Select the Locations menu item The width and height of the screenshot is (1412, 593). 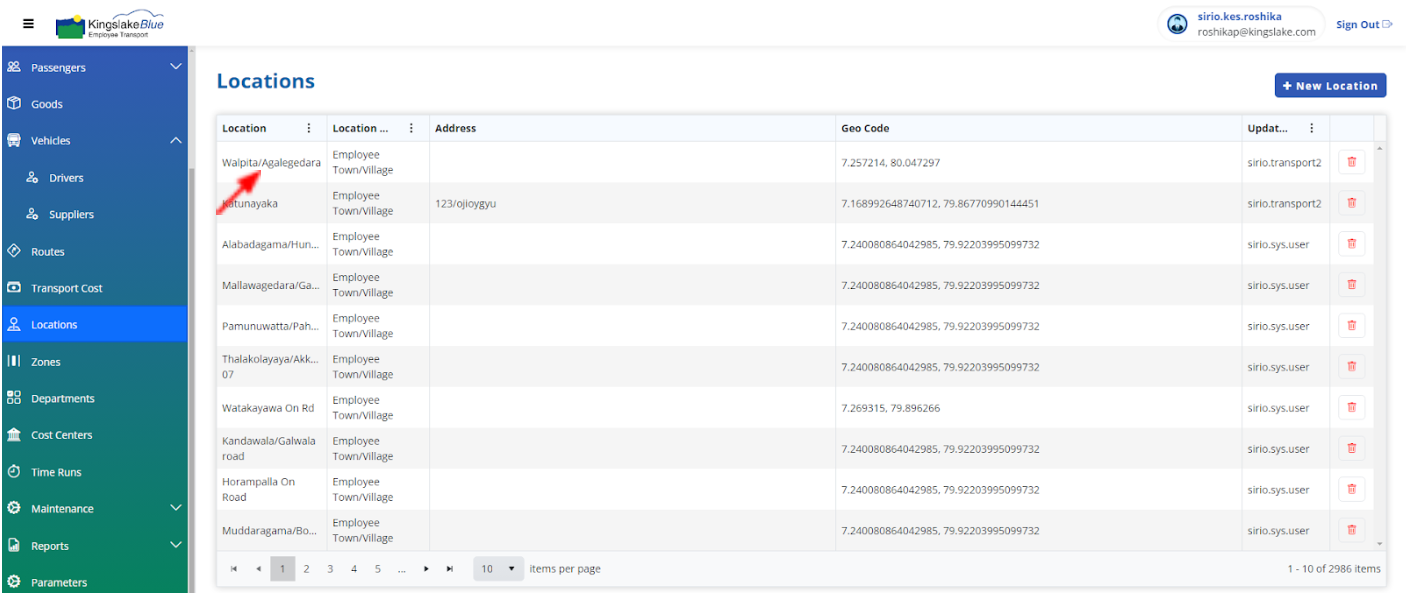click(94, 325)
